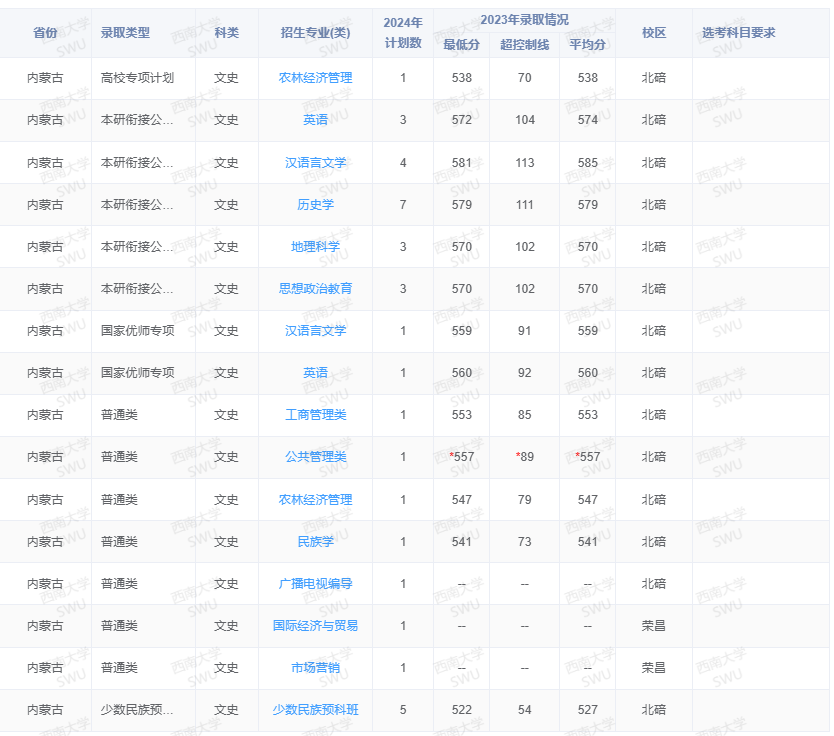Open the 英语 major page
Screen dimensions: 834x736
pyautogui.click(x=314, y=120)
